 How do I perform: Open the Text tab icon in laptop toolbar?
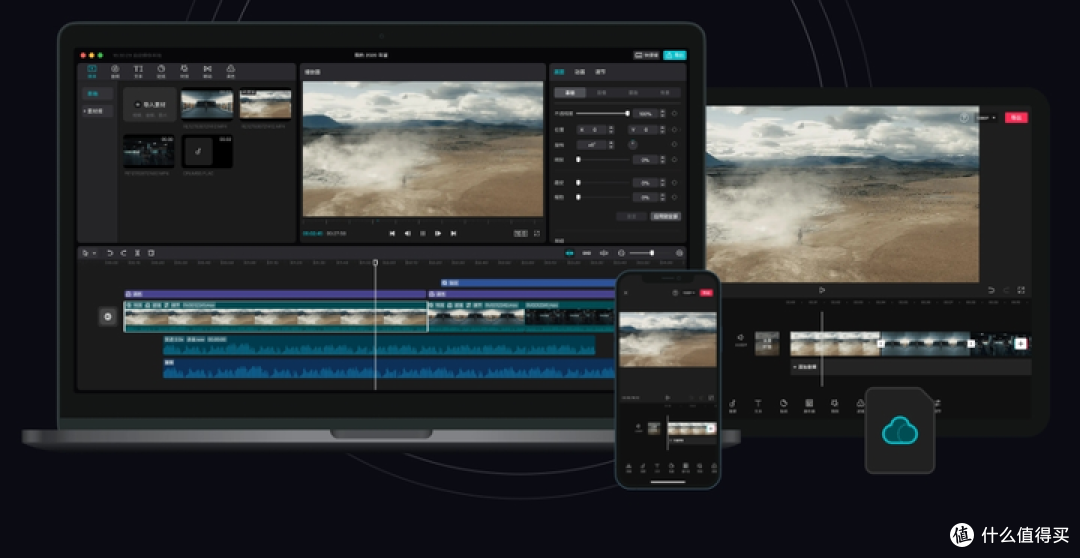pos(138,71)
